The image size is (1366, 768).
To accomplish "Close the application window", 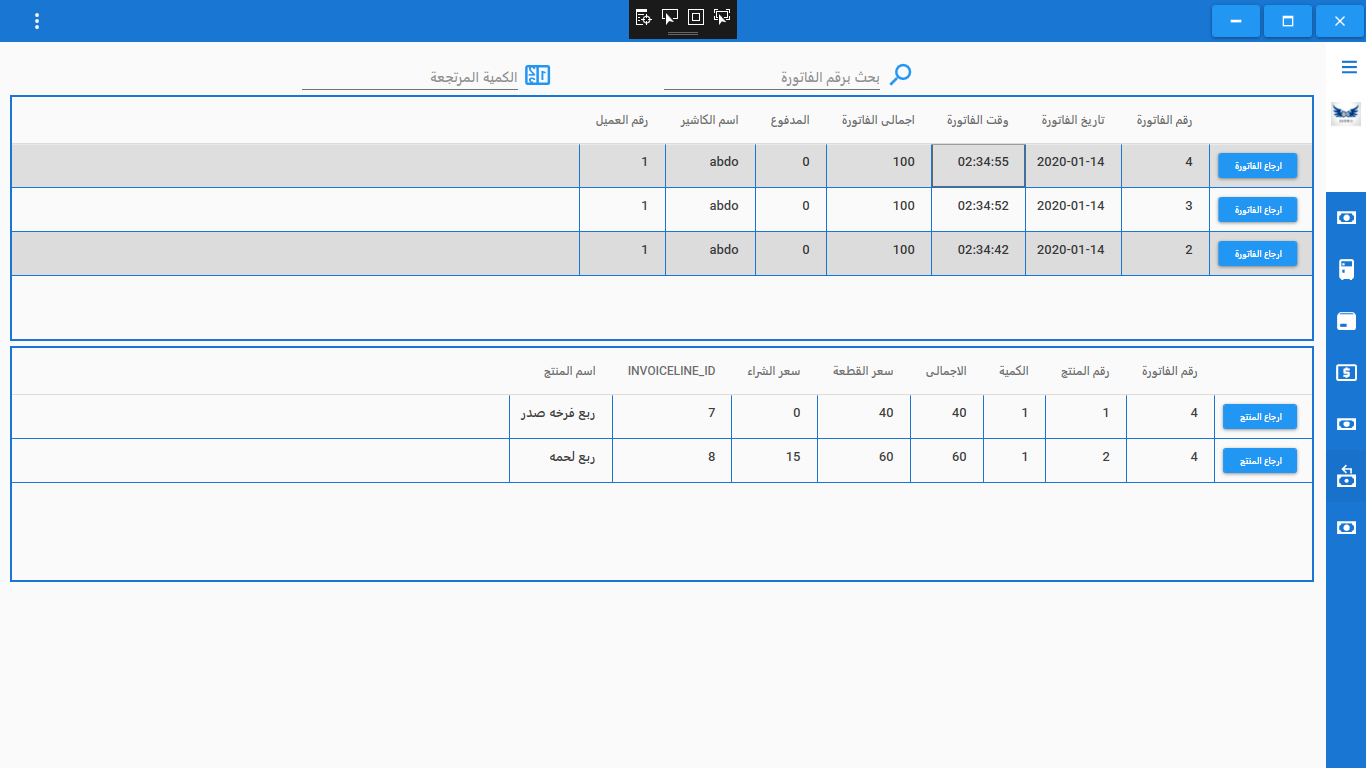I will (1340, 21).
